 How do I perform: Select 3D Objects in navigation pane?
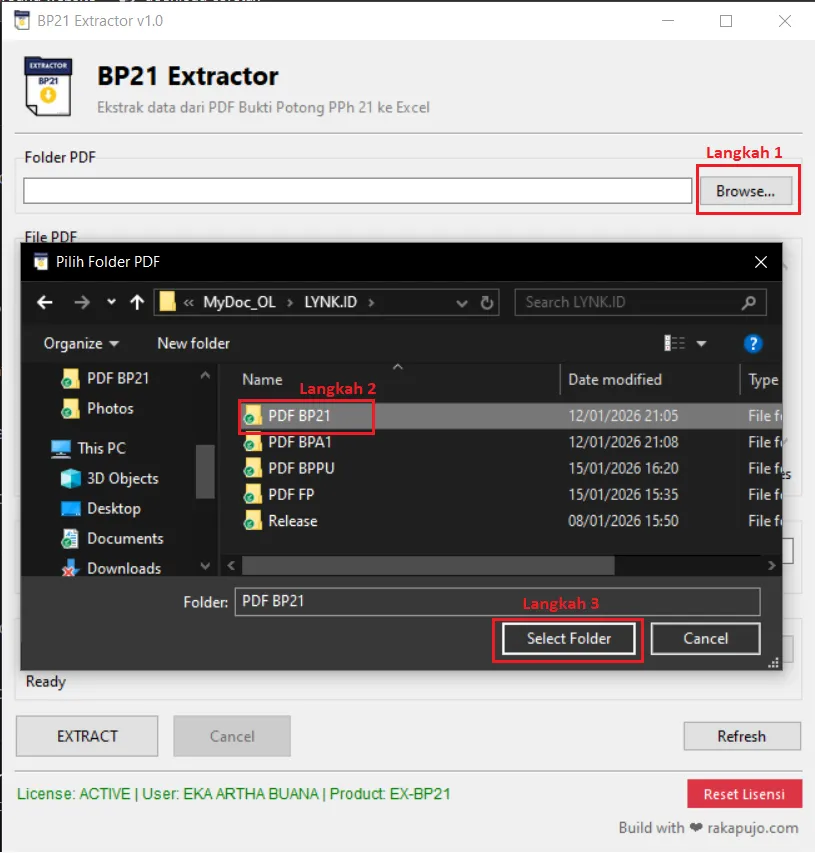122,478
